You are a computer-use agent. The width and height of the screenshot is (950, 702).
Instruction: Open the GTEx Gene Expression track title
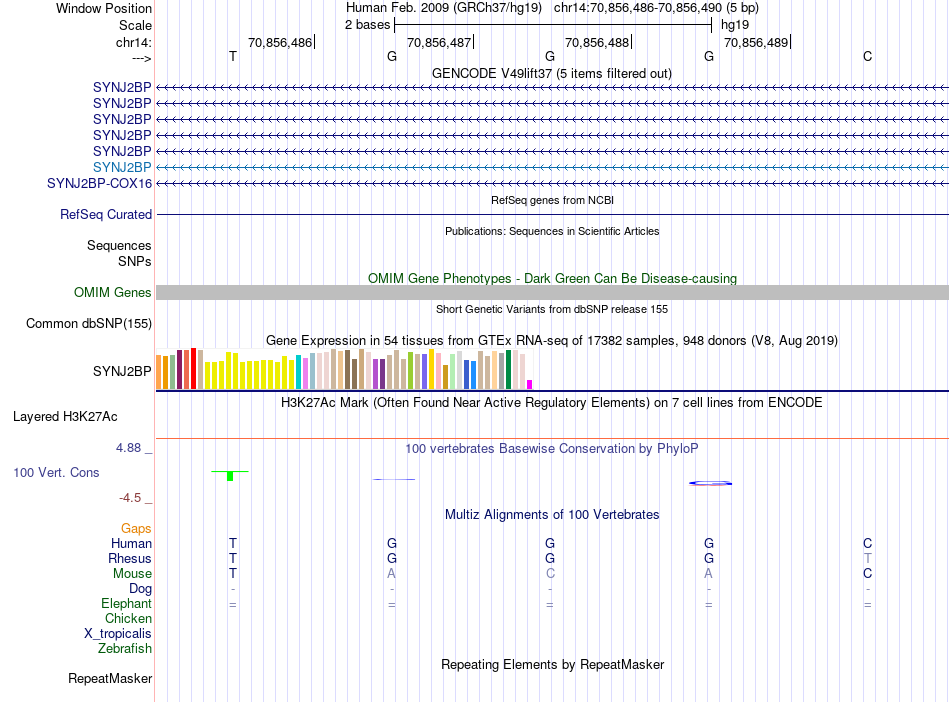(x=552, y=340)
